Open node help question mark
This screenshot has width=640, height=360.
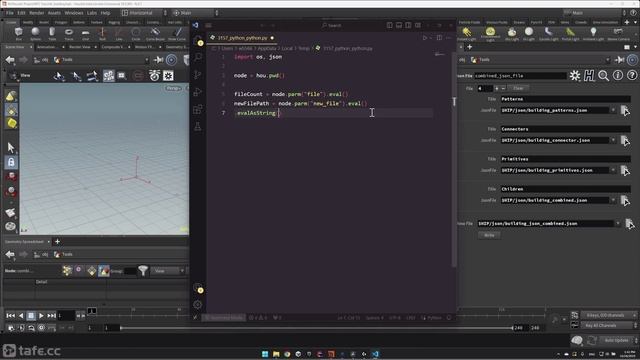point(632,76)
